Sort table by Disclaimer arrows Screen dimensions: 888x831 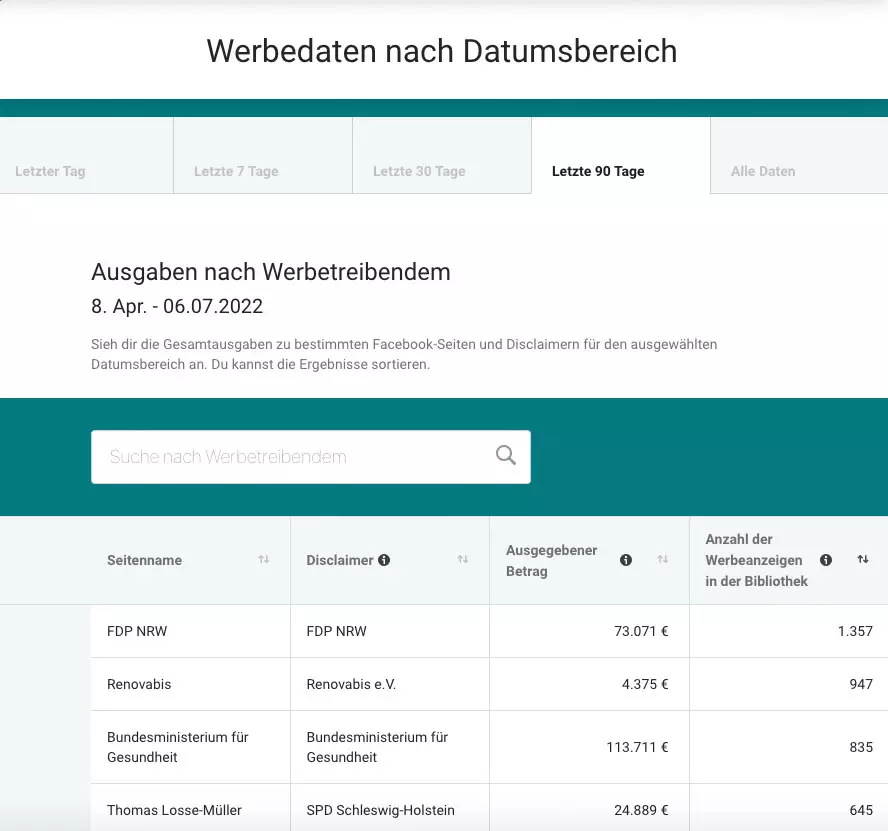(463, 560)
